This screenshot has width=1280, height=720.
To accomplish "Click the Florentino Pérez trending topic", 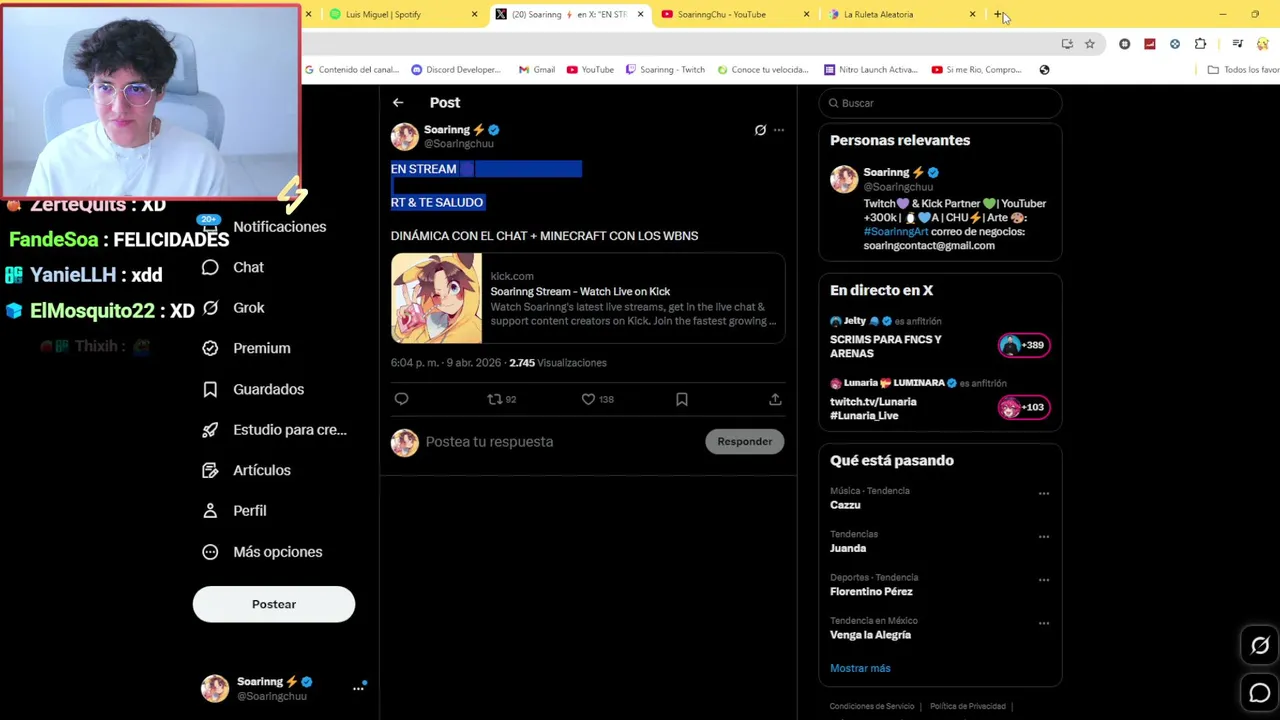I will click(871, 592).
